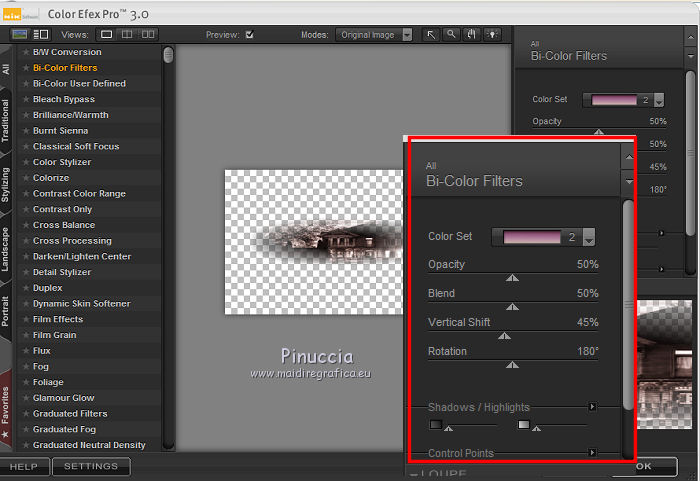Click pink Color Set swatch in enlarged panel

pos(532,237)
